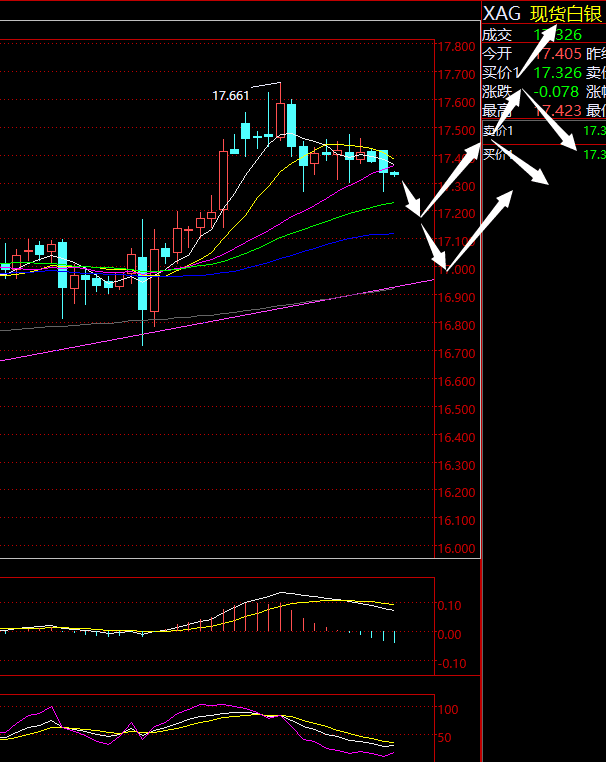This screenshot has height=762, width=606.
Task: Click the 50 level on oscillator axis
Action: 445,738
